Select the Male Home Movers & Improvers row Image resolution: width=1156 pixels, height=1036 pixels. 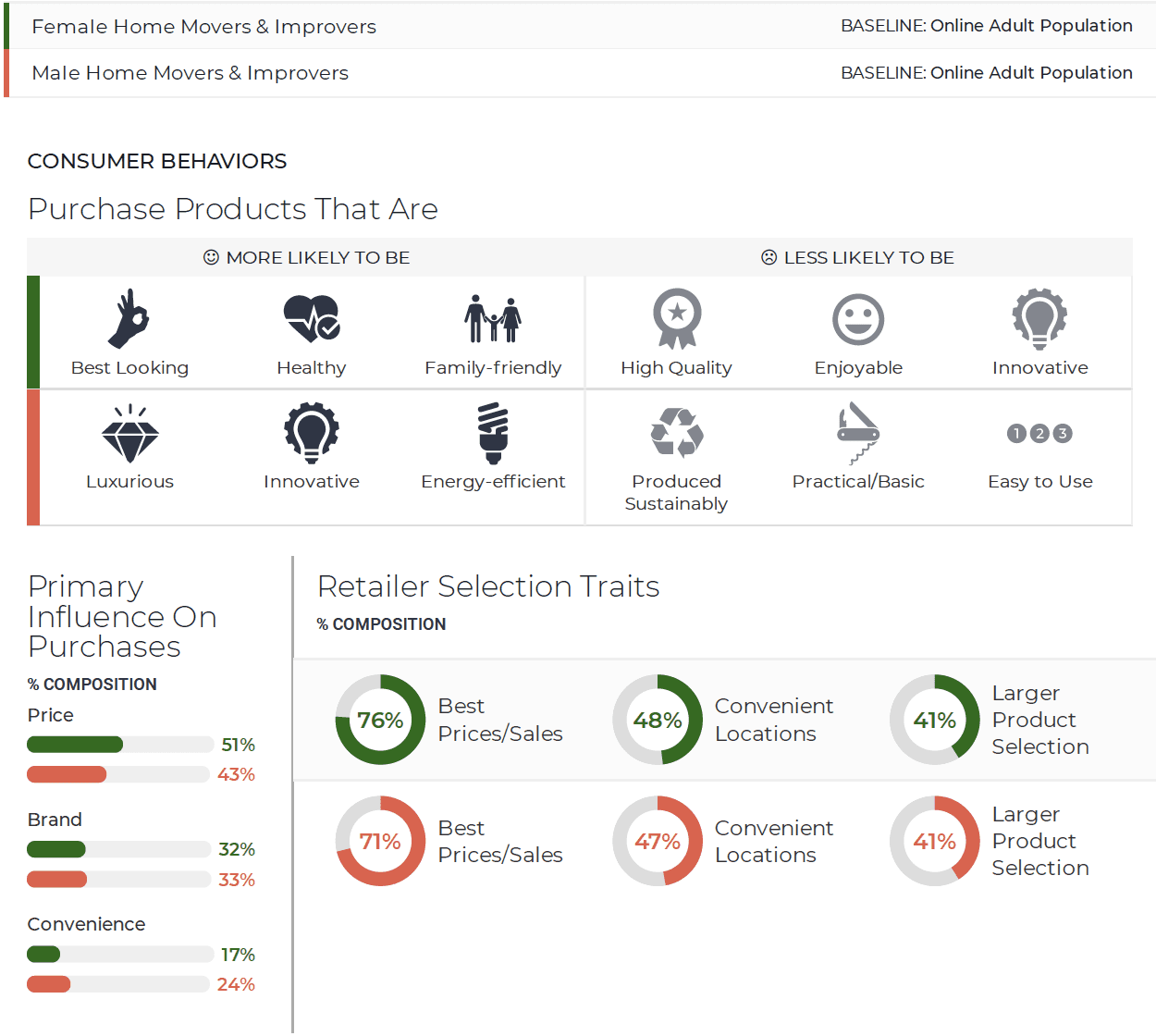[x=580, y=73]
